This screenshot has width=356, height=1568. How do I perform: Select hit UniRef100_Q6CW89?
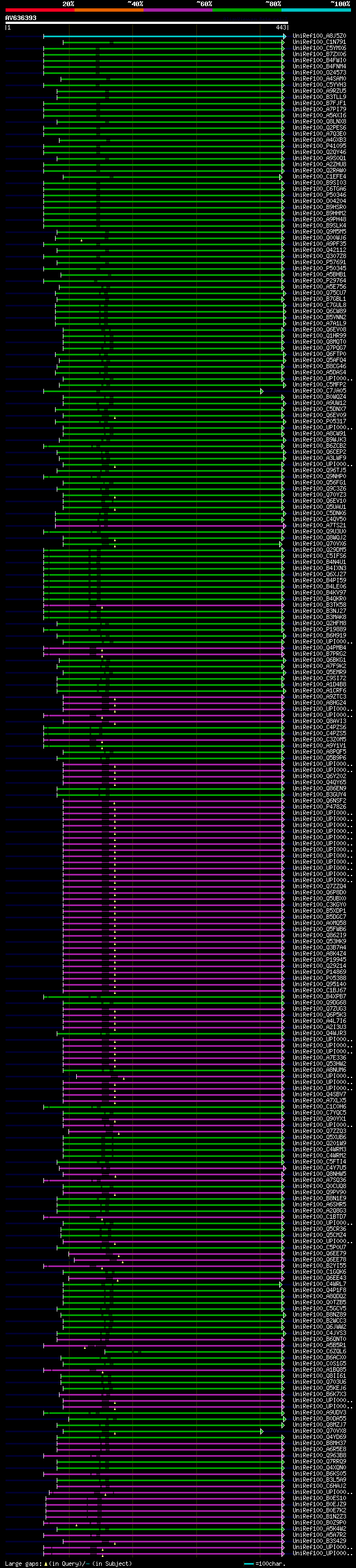coord(319,311)
